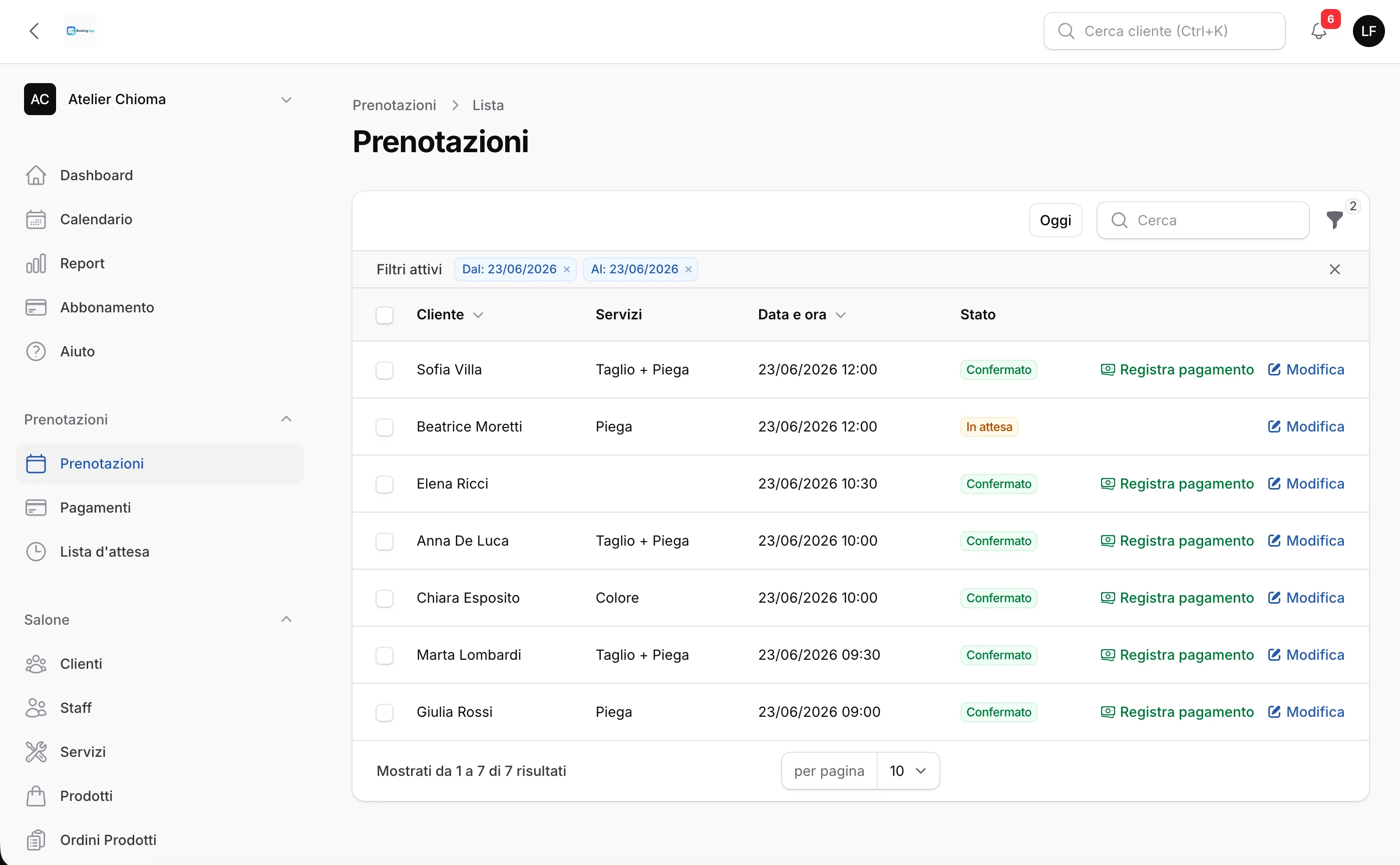The height and width of the screenshot is (865, 1400).
Task: Click Modifica for Beatrice Moretti
Action: click(1305, 427)
